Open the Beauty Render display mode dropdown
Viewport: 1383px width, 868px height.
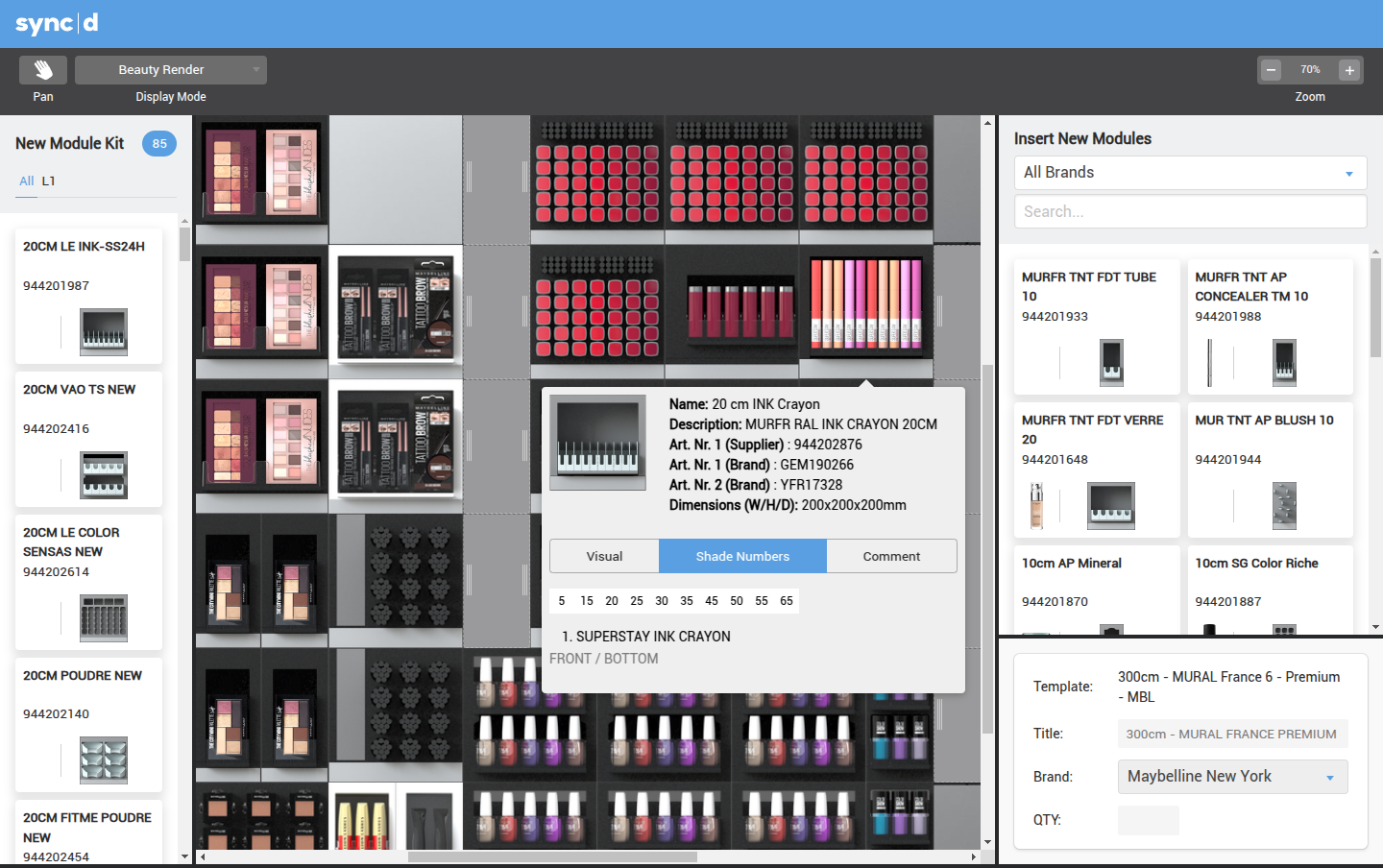click(171, 70)
